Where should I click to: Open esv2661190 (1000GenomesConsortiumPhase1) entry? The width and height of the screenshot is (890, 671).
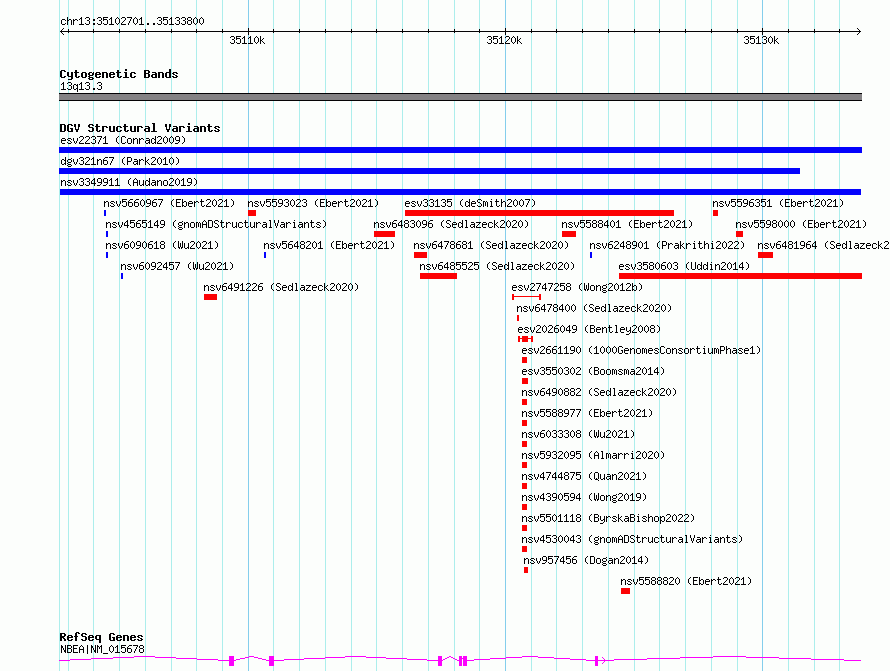[x=641, y=350]
